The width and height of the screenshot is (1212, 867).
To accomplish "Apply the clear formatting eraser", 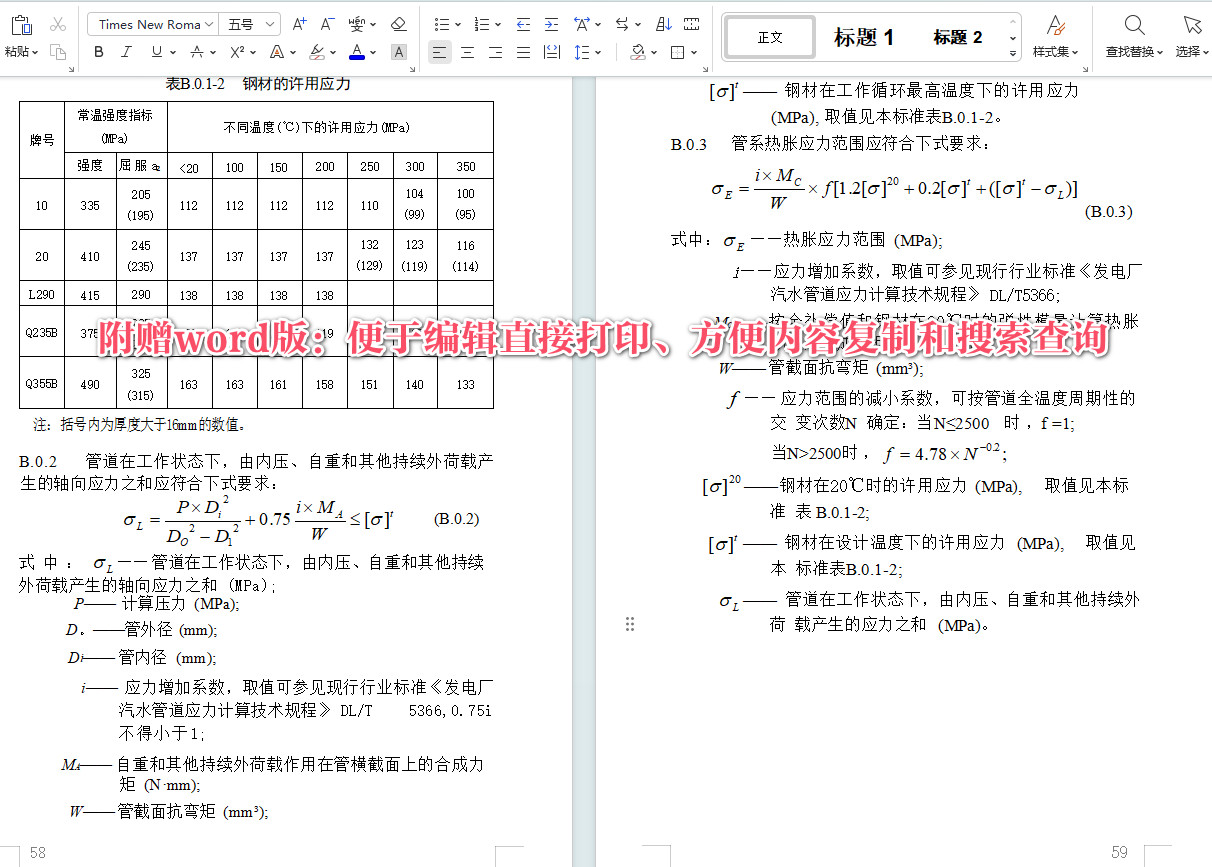I will [x=397, y=24].
